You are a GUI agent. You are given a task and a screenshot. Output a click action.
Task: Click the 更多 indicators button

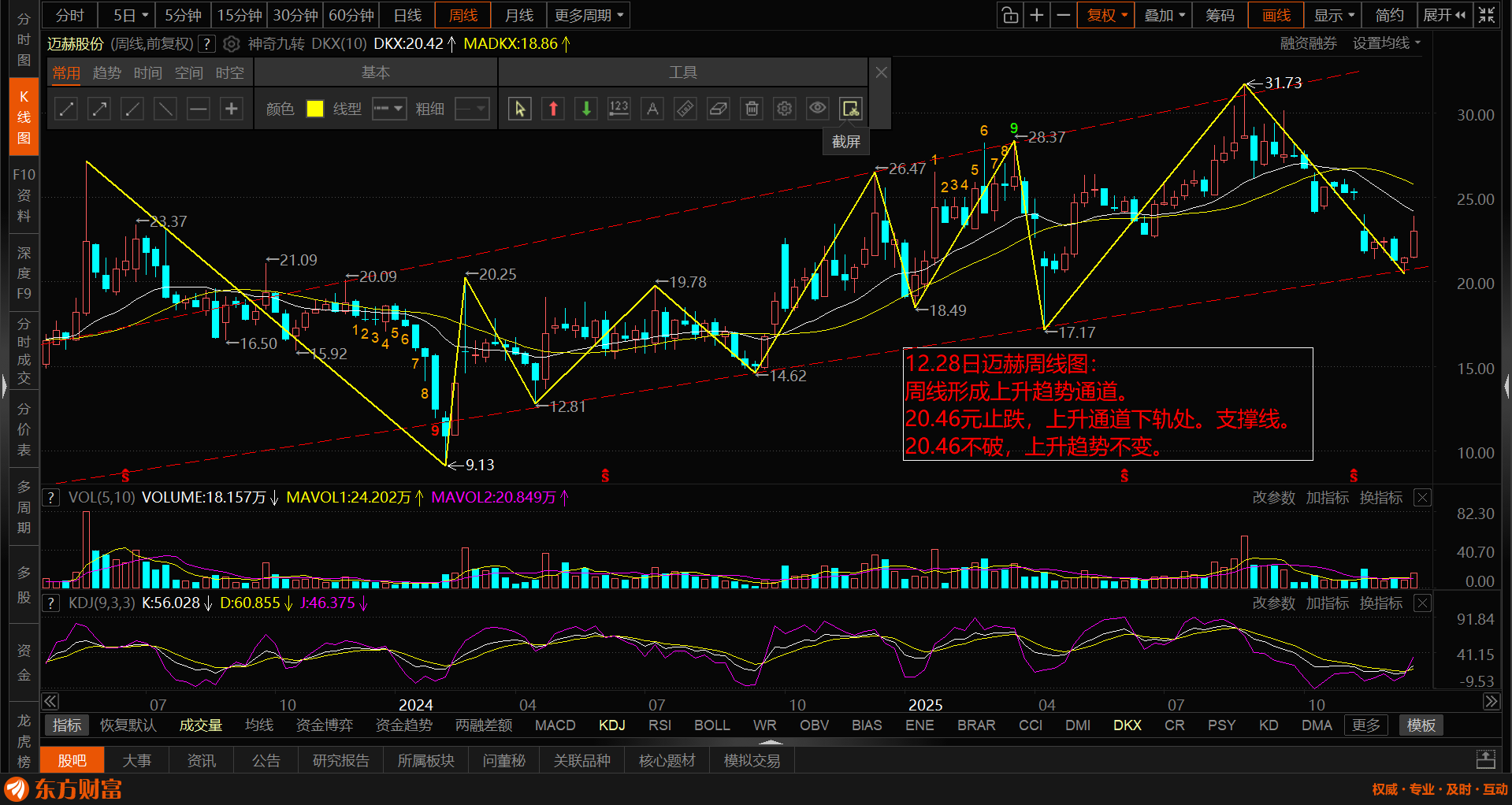coord(1366,725)
